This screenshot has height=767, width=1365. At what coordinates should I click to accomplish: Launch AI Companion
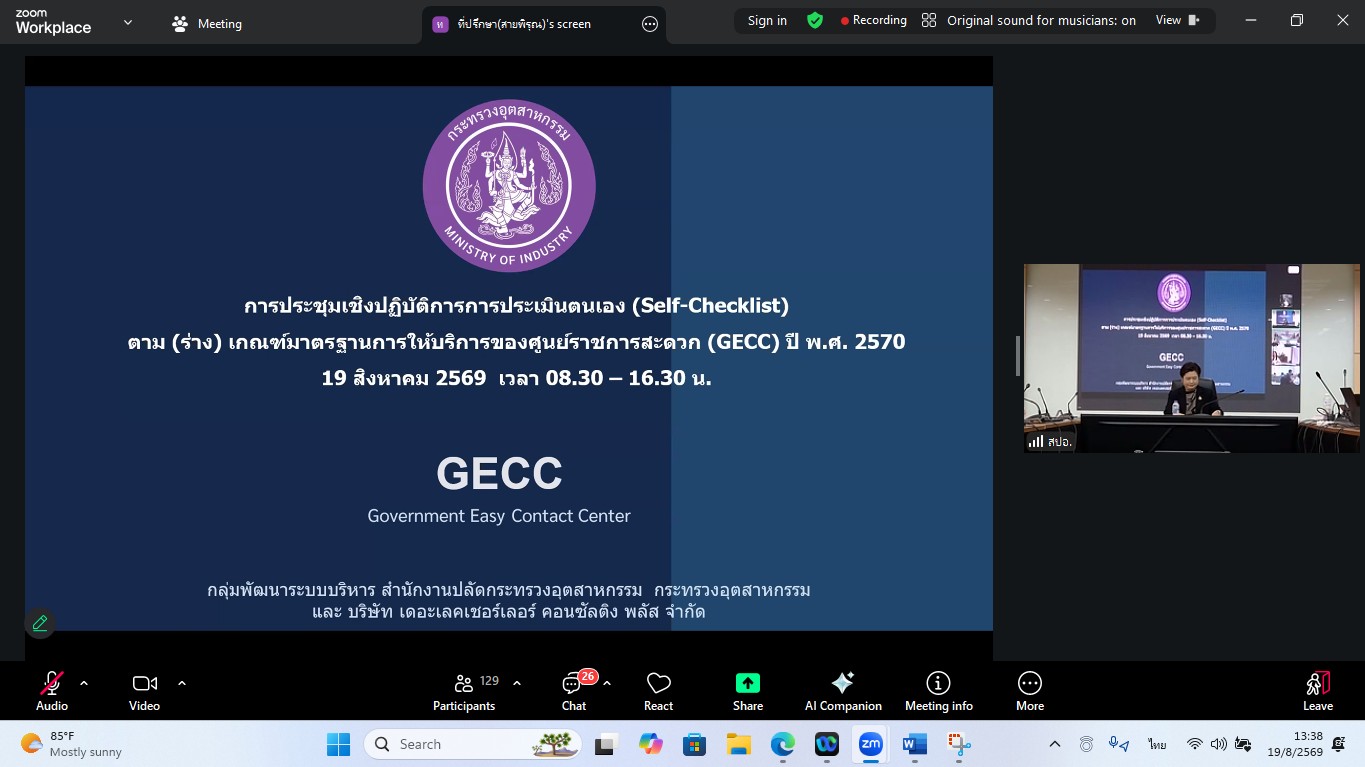coord(843,691)
